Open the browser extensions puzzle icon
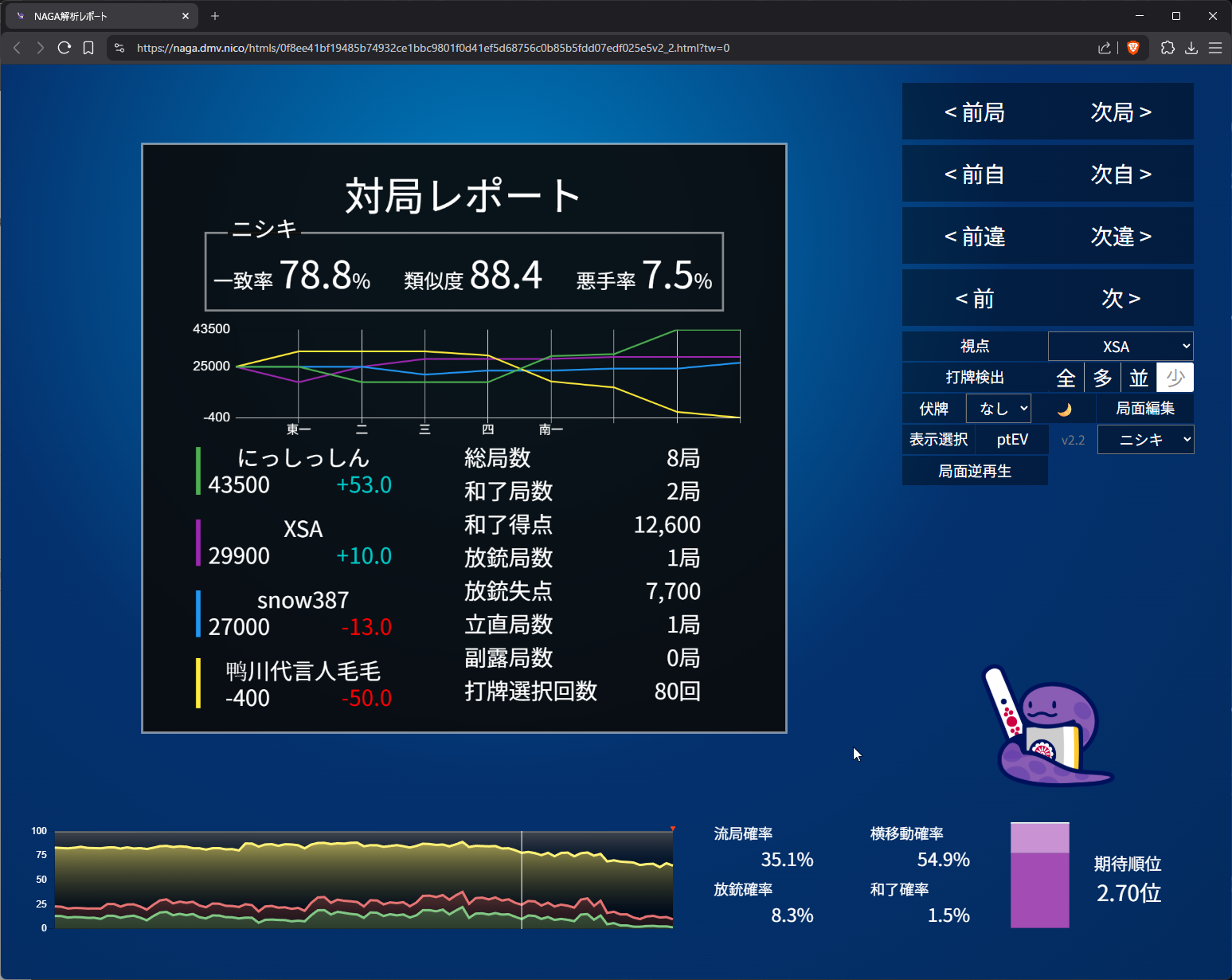The width and height of the screenshot is (1232, 980). (x=1167, y=48)
